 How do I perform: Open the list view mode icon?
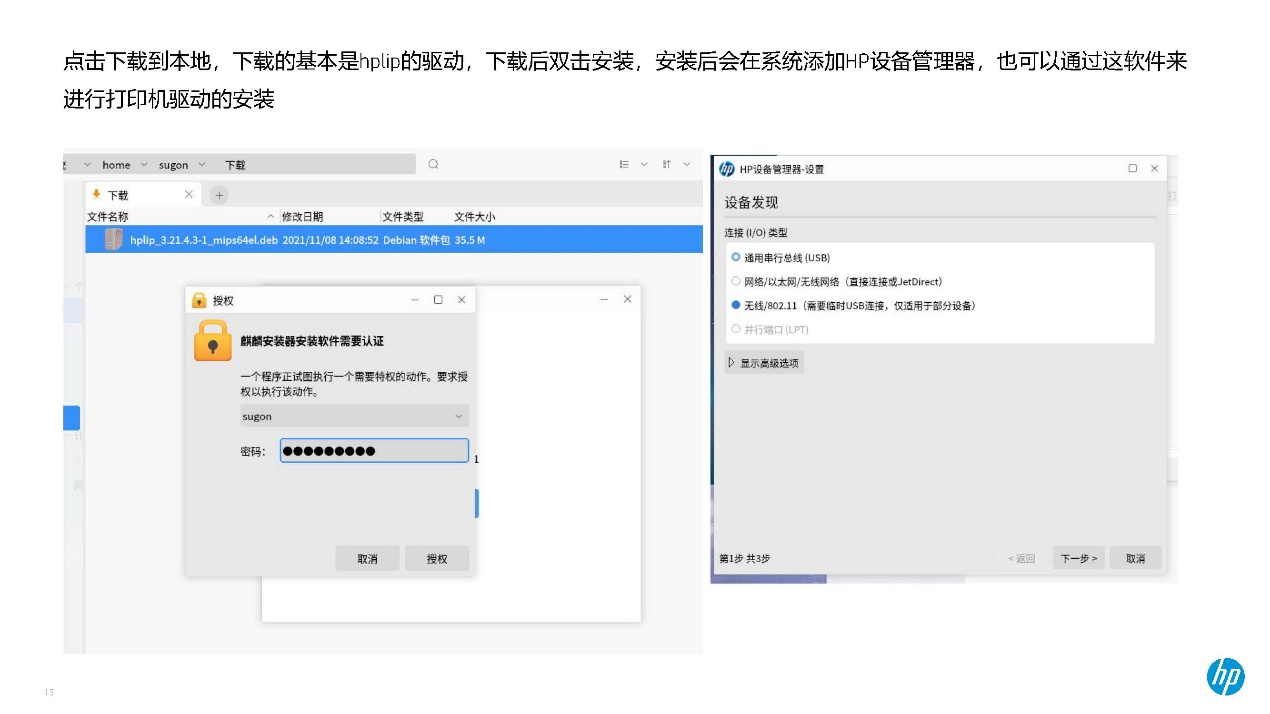[x=625, y=164]
